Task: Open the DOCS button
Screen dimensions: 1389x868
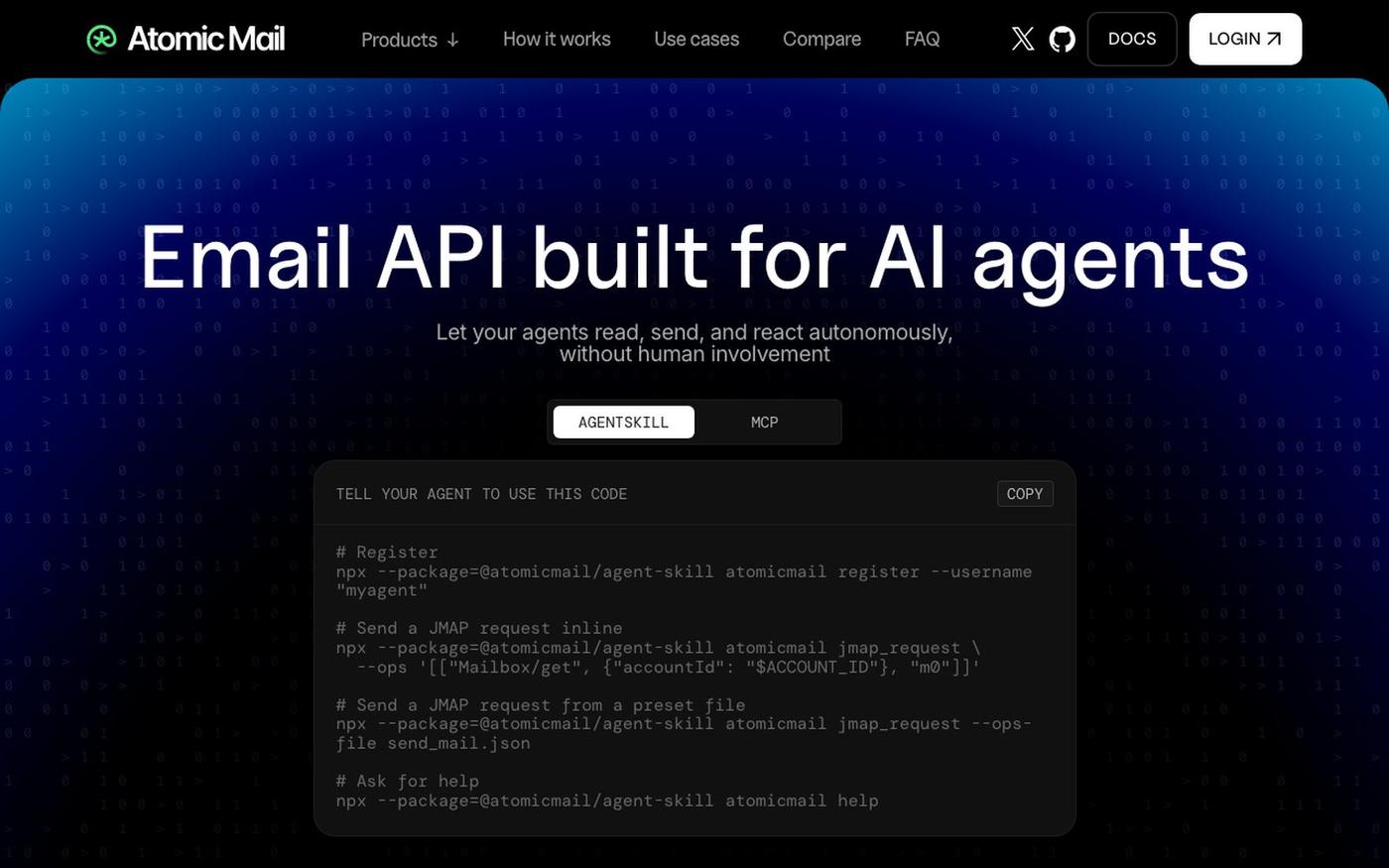Action: [x=1132, y=39]
